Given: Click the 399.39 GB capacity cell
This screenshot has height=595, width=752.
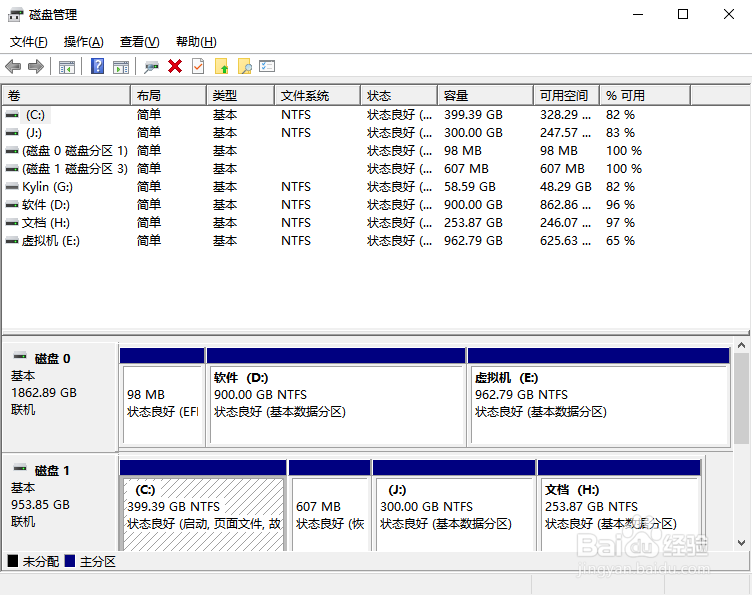Looking at the screenshot, I should [473, 115].
